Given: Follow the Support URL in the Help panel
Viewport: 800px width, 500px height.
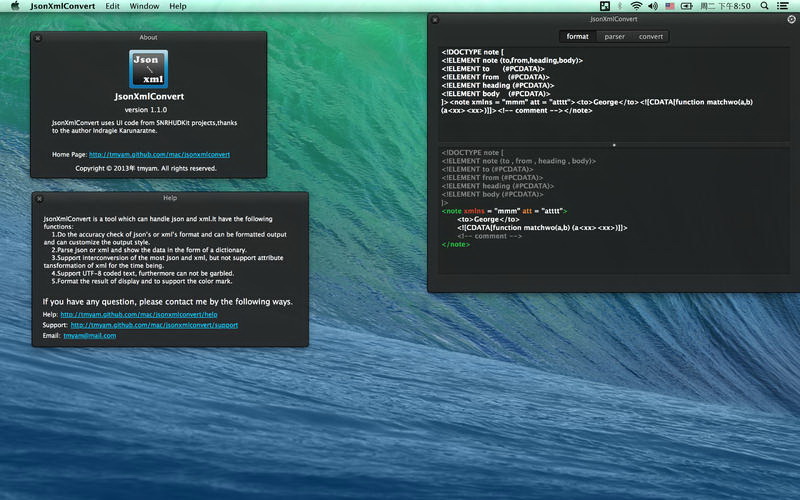Looking at the screenshot, I should pyautogui.click(x=154, y=325).
